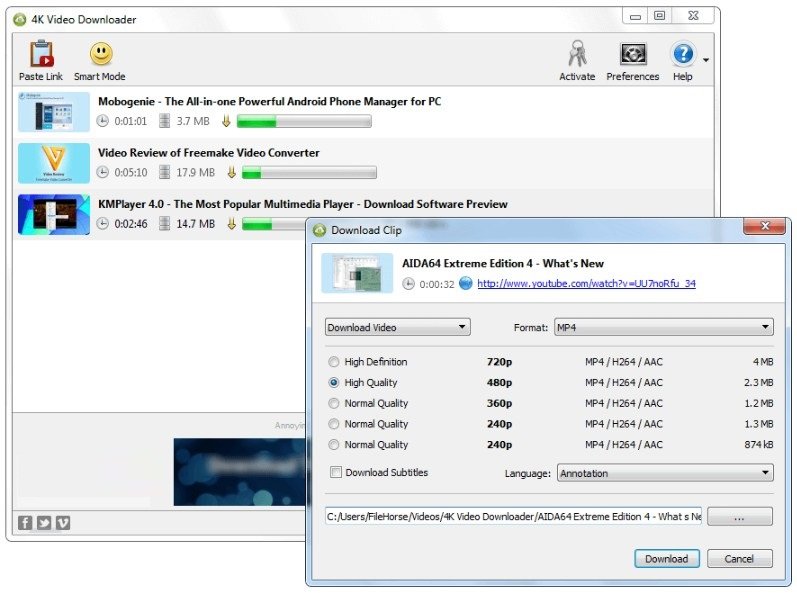Select Normal Quality 240p 1.3 MB option
This screenshot has height=593, width=797.
click(x=333, y=424)
